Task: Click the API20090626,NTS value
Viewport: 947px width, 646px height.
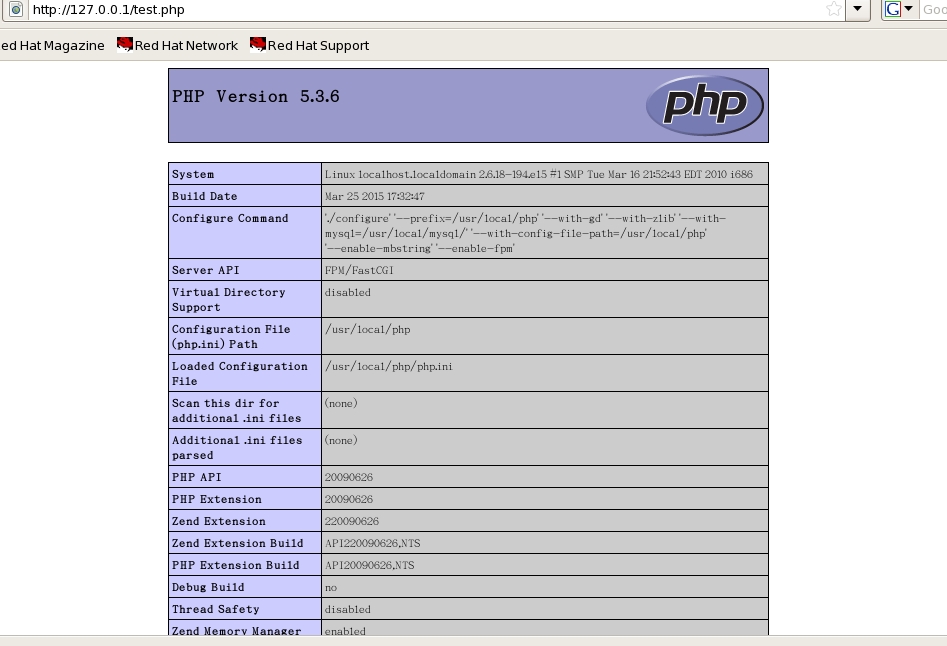Action: 369,566
